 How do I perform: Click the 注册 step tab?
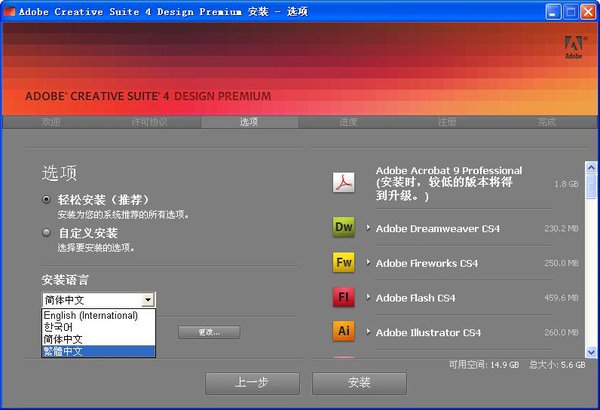447,122
